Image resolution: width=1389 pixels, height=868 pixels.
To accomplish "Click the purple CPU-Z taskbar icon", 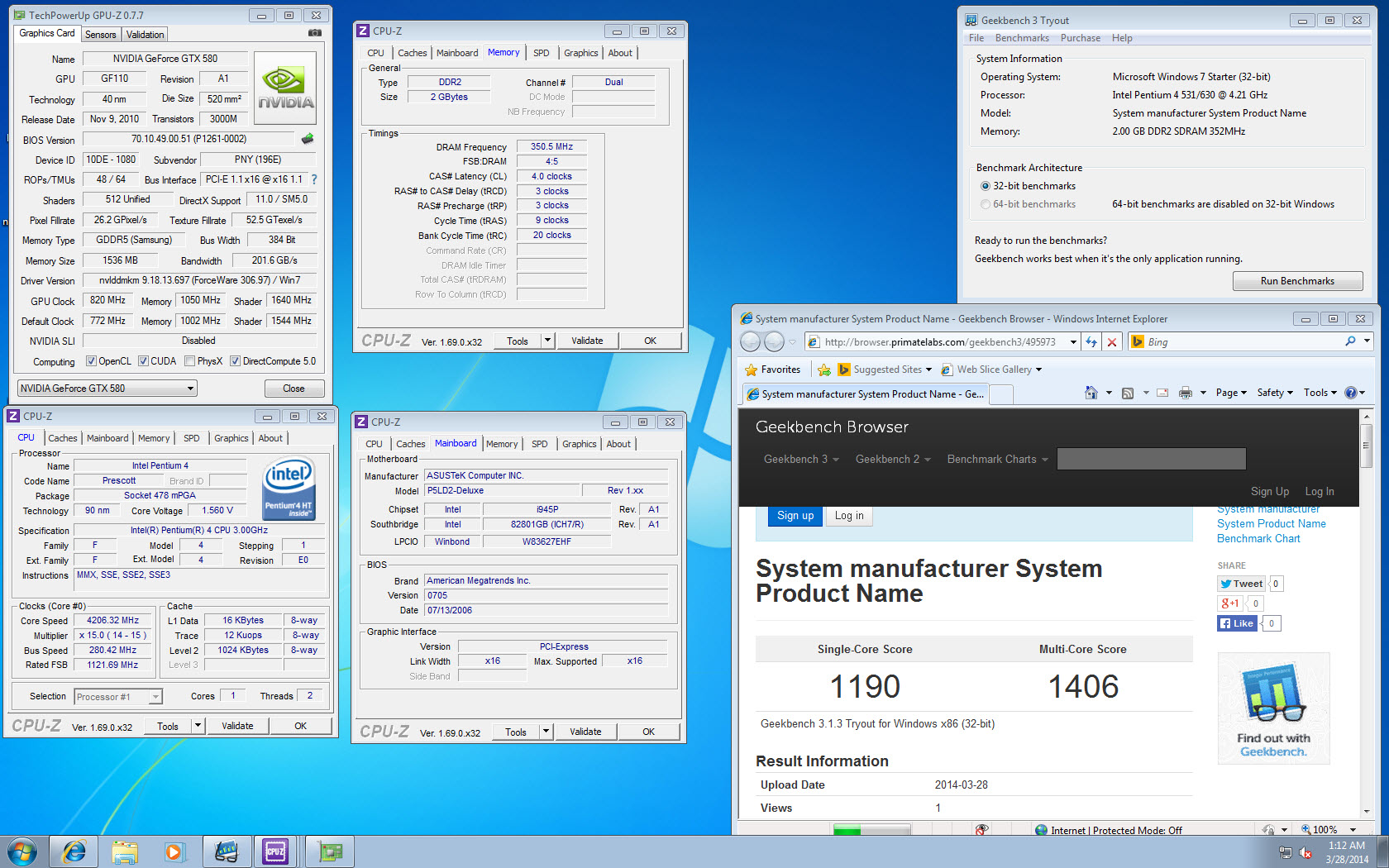I will 275,851.
